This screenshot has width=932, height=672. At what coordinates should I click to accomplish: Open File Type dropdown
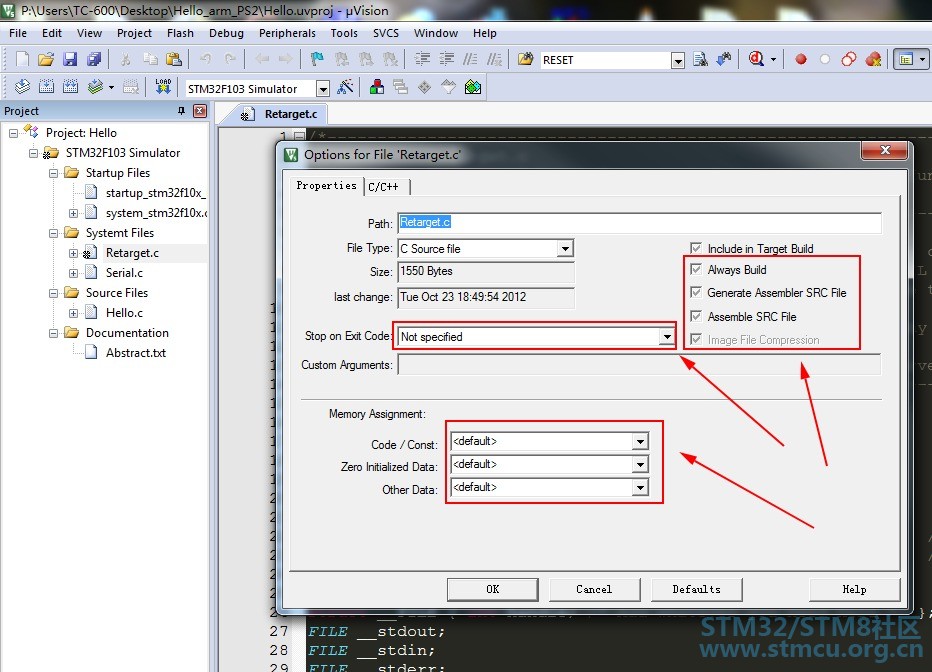pyautogui.click(x=565, y=248)
